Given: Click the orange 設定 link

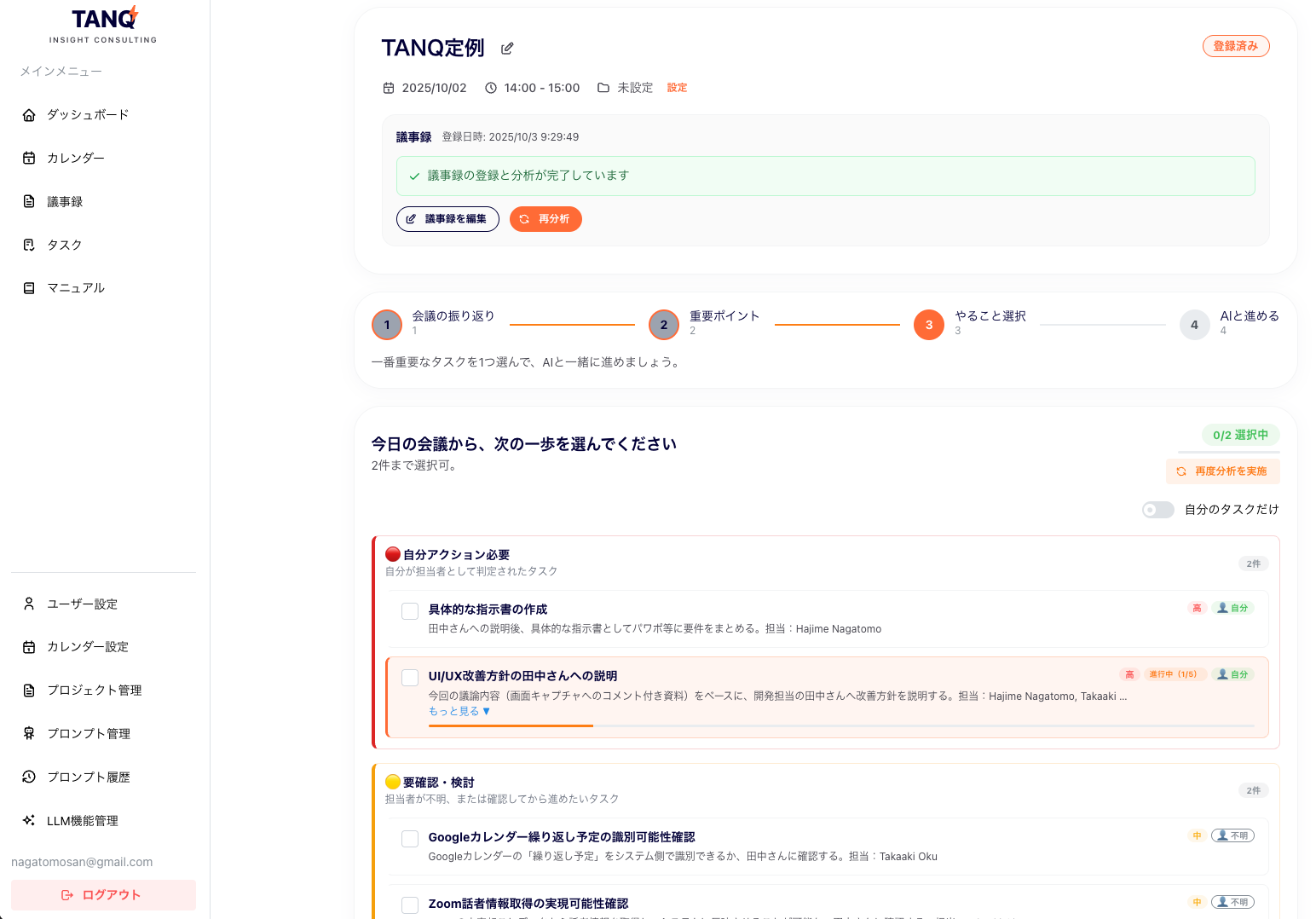Looking at the screenshot, I should (677, 88).
